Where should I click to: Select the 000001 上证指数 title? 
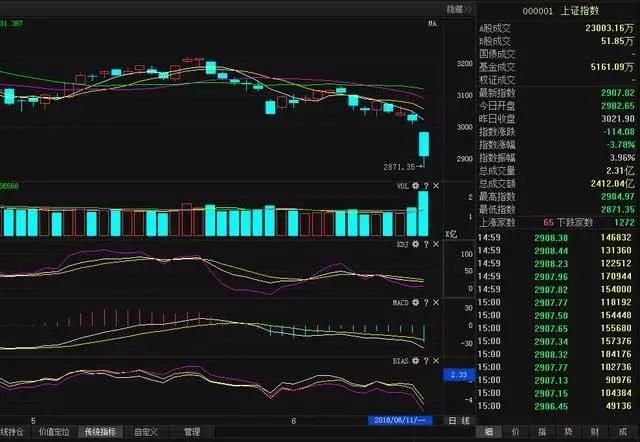(x=561, y=11)
